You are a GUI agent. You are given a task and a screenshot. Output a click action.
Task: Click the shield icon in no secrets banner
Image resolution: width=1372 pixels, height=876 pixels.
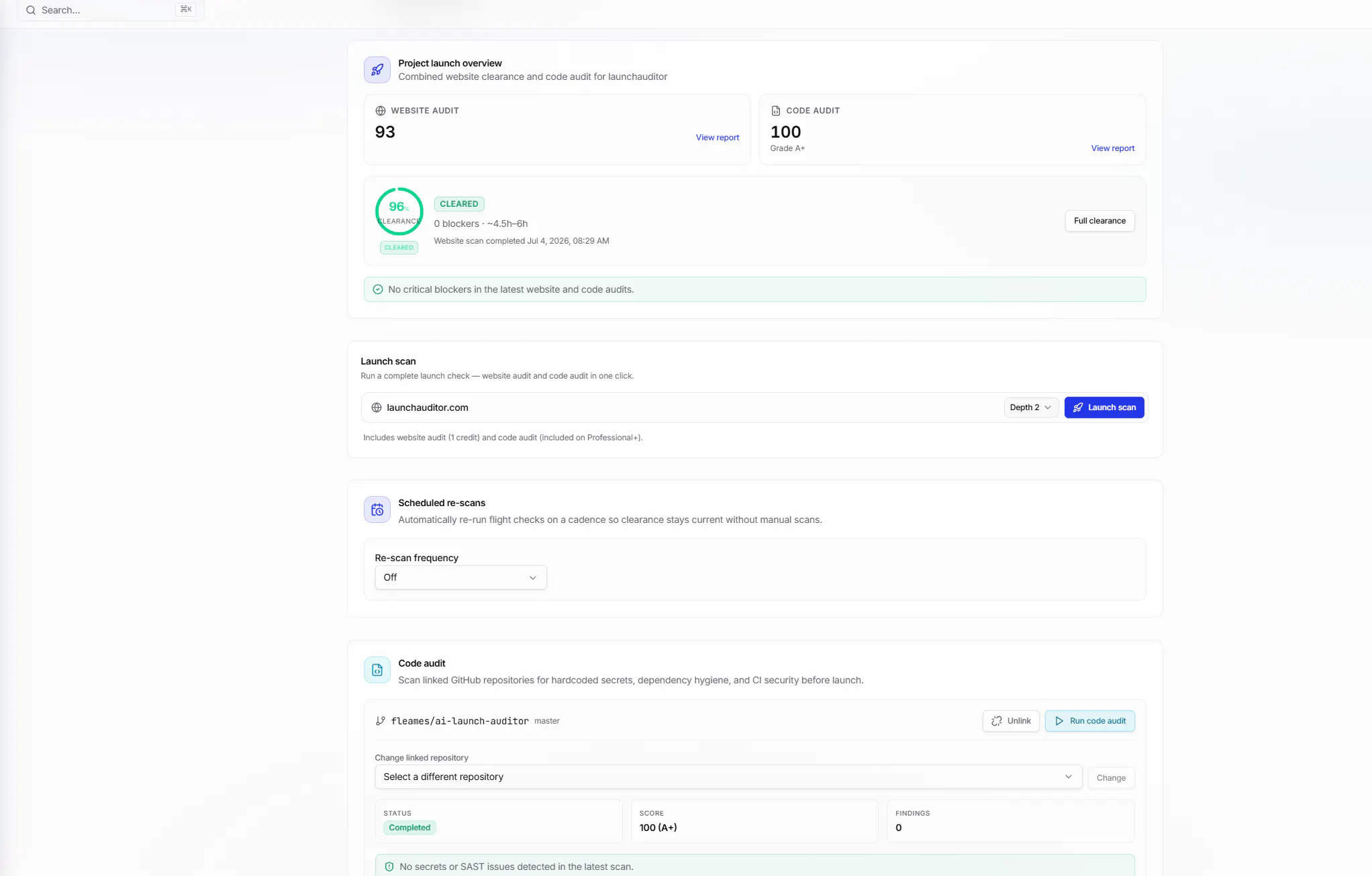coord(389,867)
